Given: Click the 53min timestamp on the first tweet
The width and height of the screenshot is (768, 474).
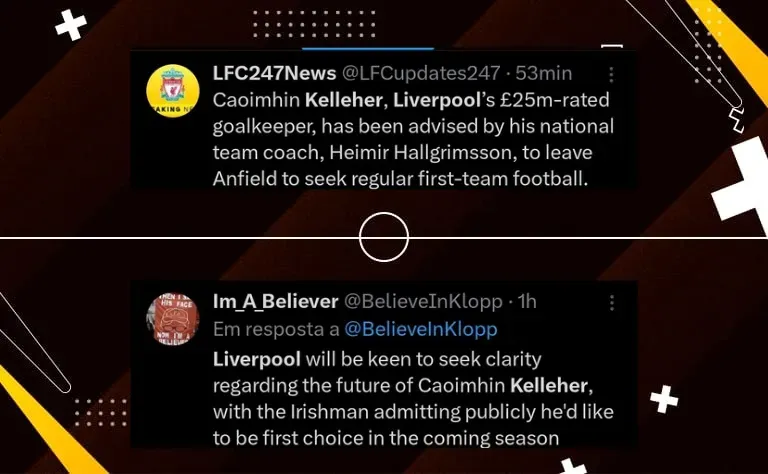Looking at the screenshot, I should click(544, 73).
